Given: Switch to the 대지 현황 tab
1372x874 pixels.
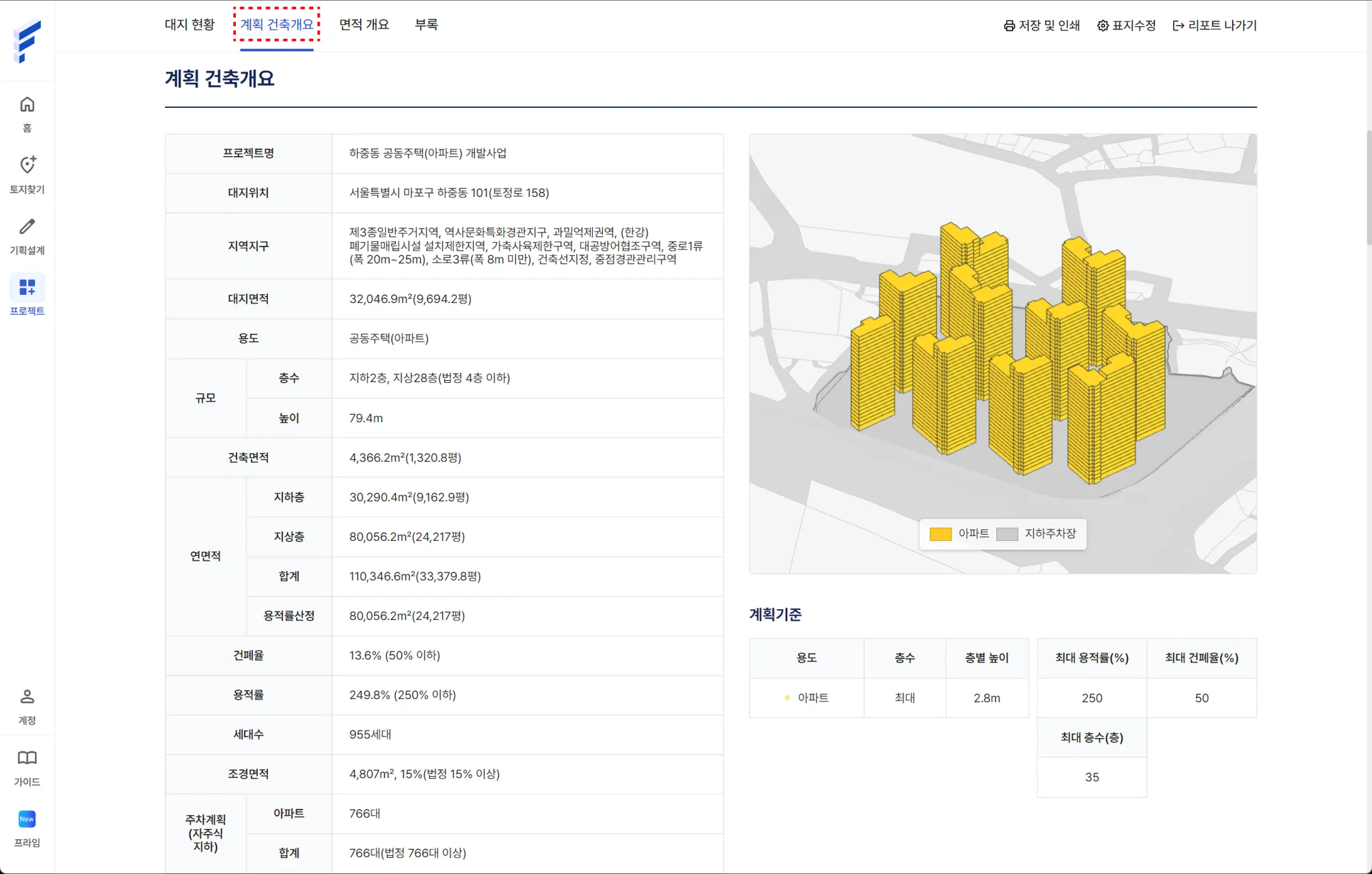Looking at the screenshot, I should (190, 25).
